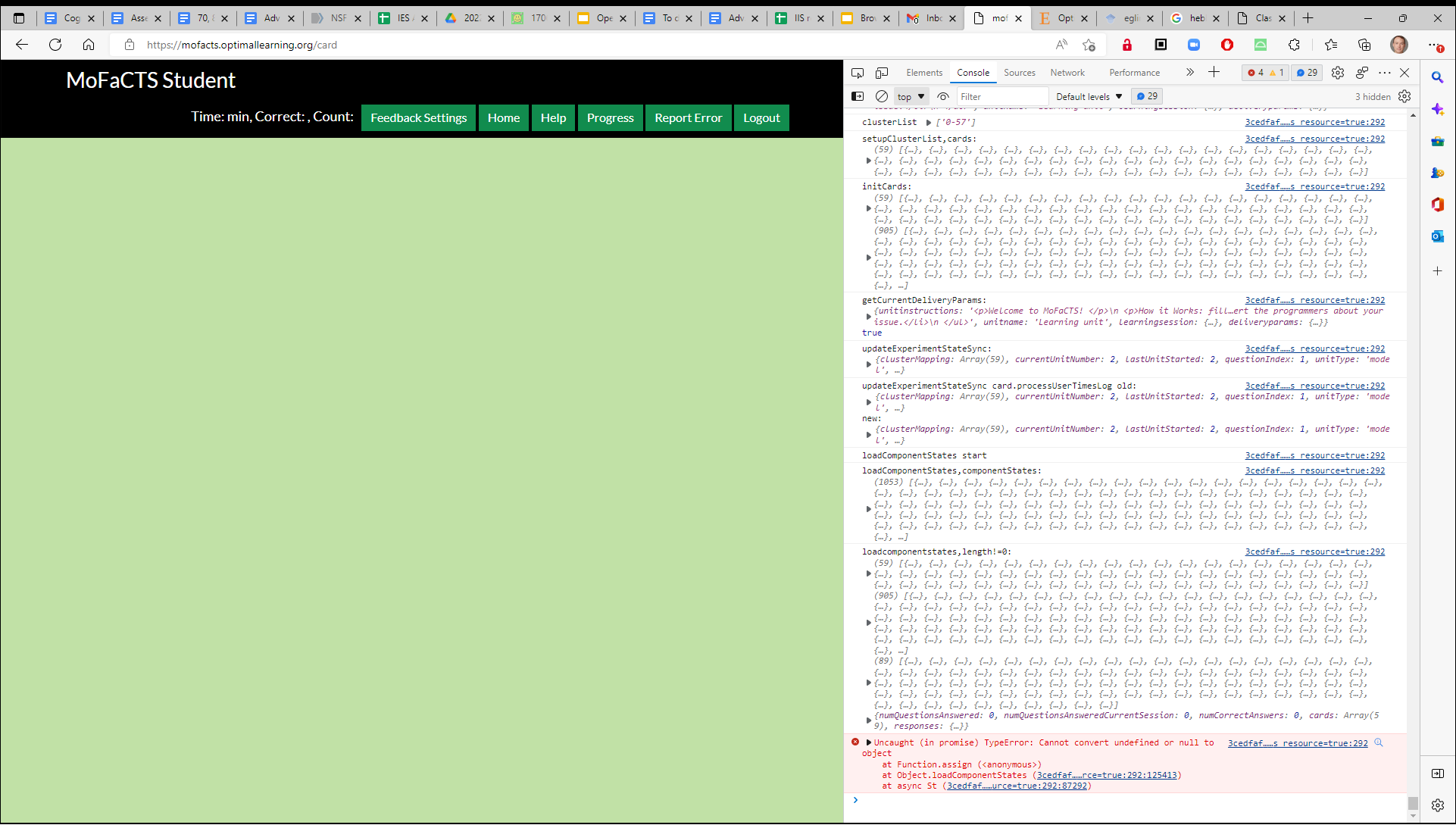The height and width of the screenshot is (825, 1456).
Task: Open the Default levels dropdown
Action: pyautogui.click(x=1089, y=96)
